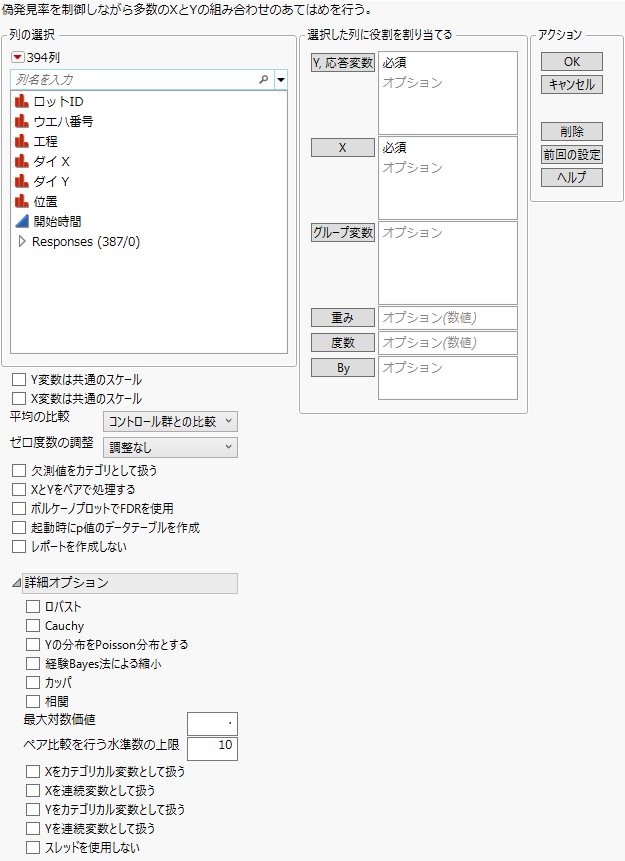The height and width of the screenshot is (861, 625).
Task: Check 経験Bayes法による縮小
Action: pyautogui.click(x=33, y=664)
